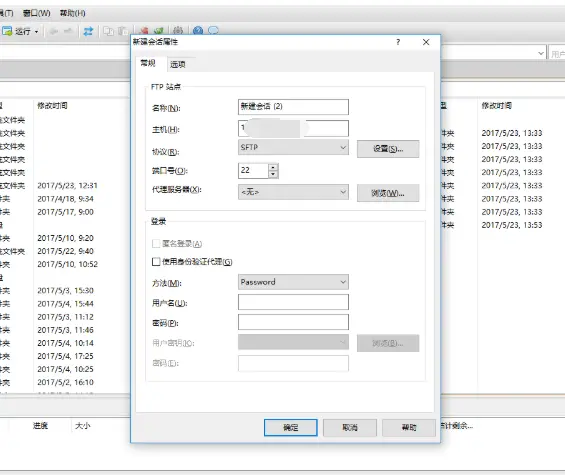
Task: Switch to the 选项 tab
Action: (x=178, y=65)
